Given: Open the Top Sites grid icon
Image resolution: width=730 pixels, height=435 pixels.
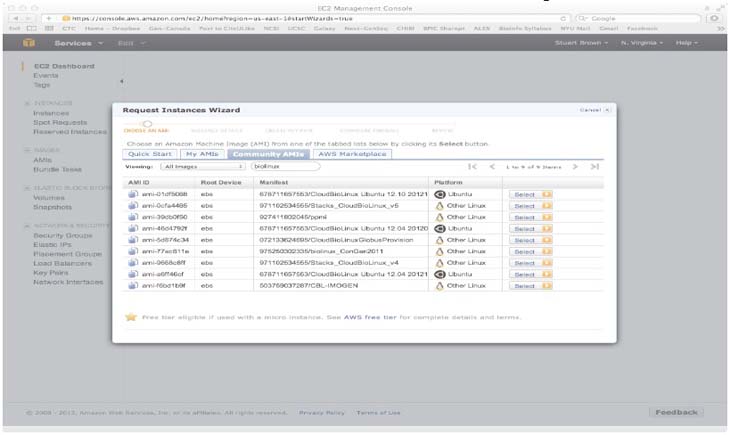Looking at the screenshot, I should pos(49,28).
